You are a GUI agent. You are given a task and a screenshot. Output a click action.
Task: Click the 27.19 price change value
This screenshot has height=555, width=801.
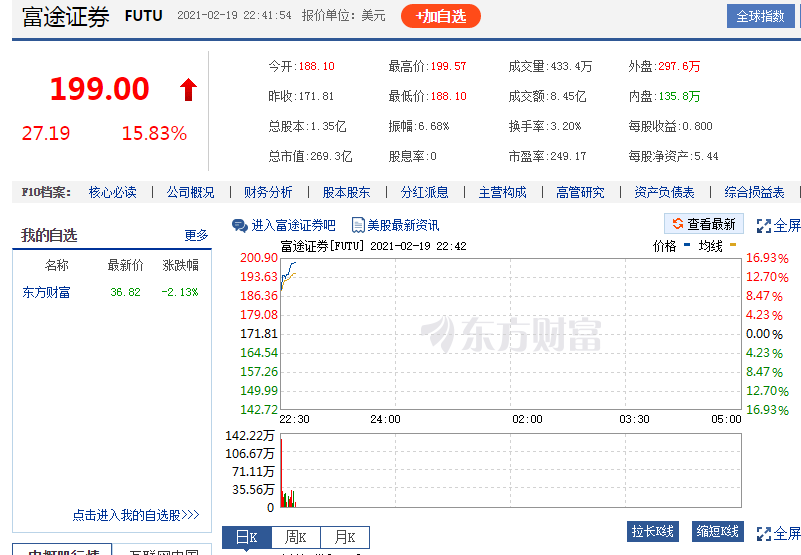pyautogui.click(x=46, y=133)
